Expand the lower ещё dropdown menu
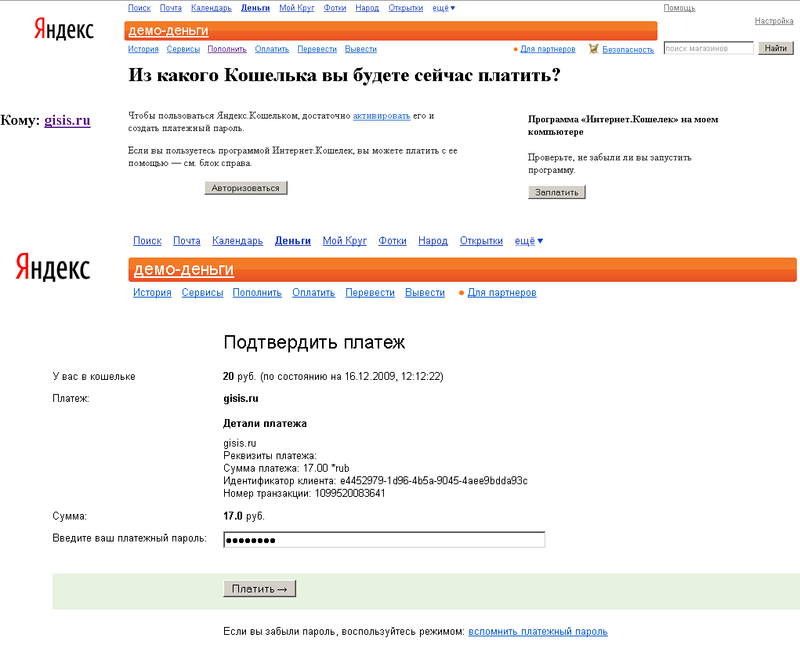The image size is (800, 657). [x=529, y=241]
